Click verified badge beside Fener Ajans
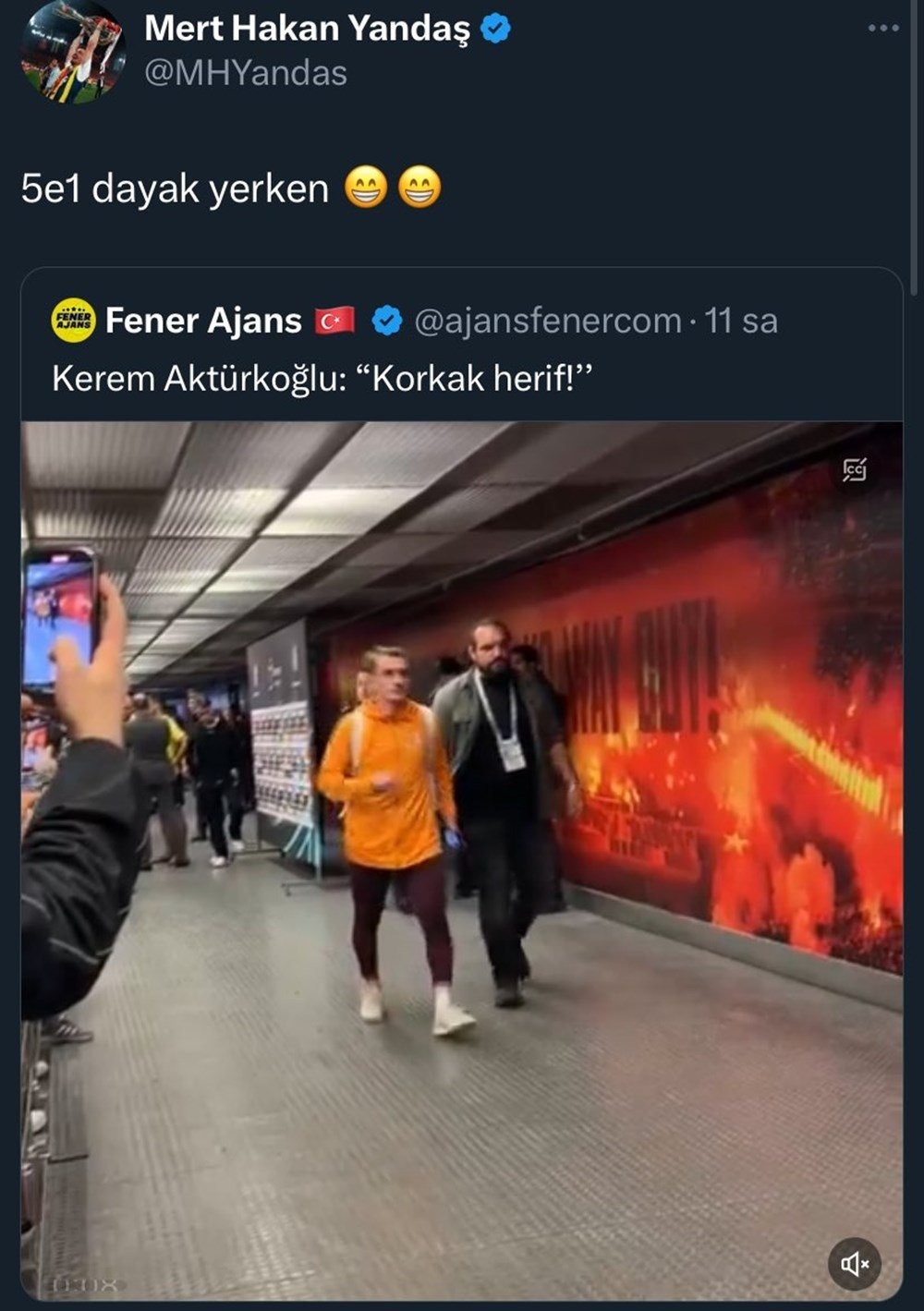Image resolution: width=924 pixels, height=1311 pixels. pyautogui.click(x=386, y=321)
